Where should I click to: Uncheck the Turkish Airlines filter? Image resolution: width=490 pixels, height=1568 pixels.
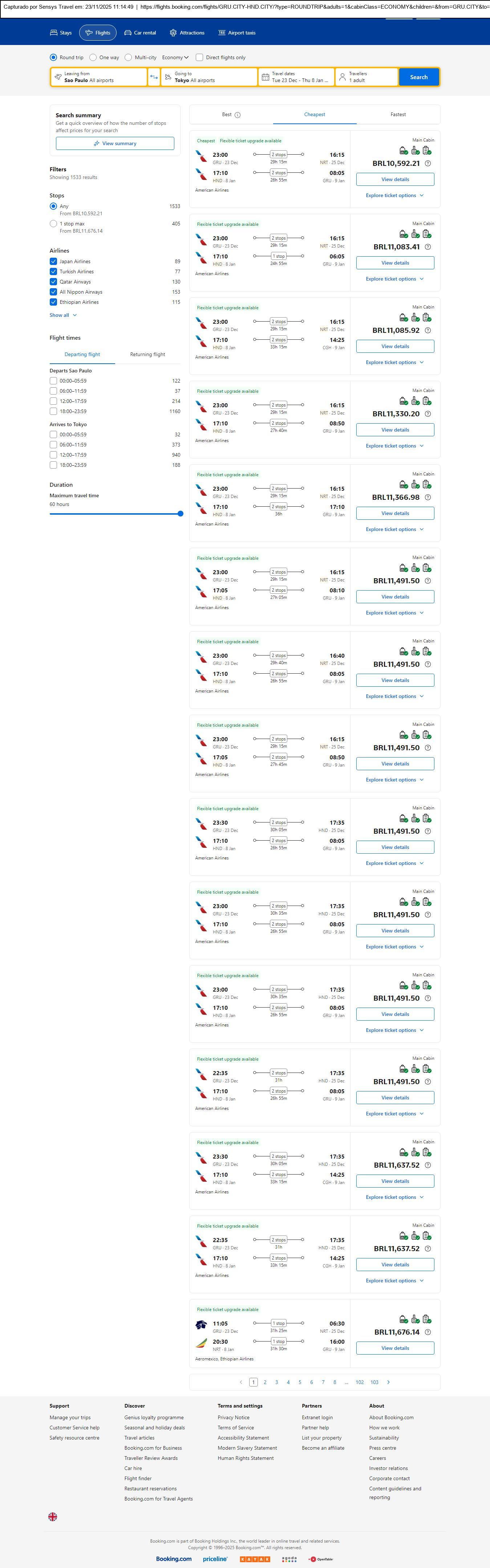[54, 271]
